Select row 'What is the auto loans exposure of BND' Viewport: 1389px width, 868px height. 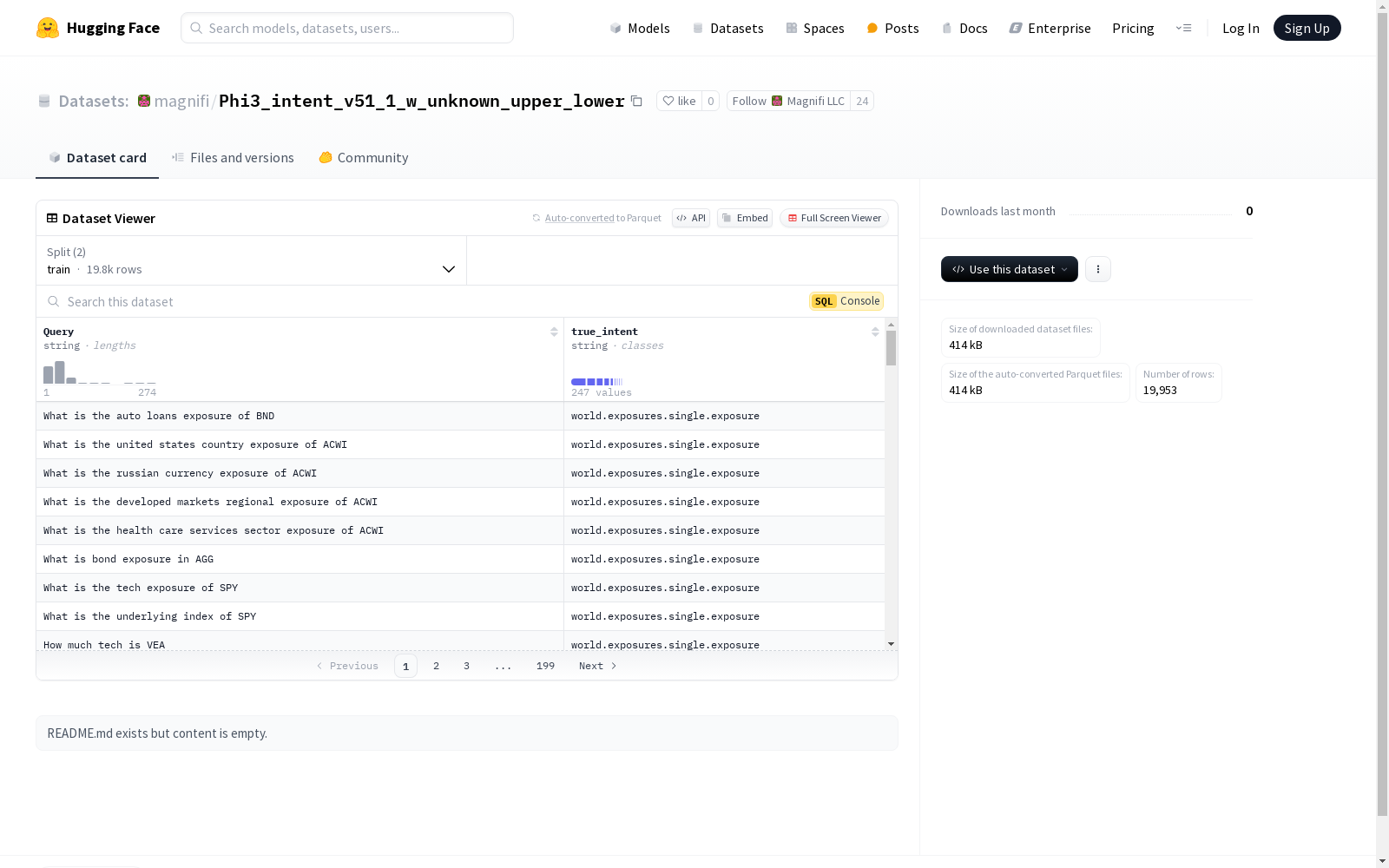[x=460, y=416]
